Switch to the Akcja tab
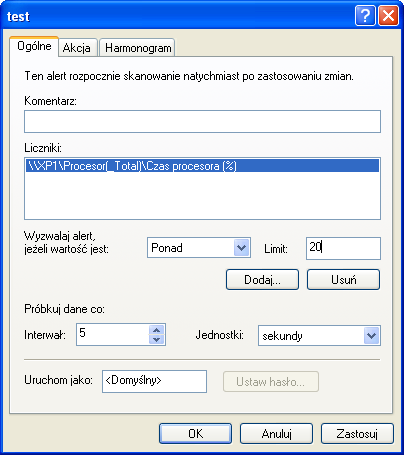 tap(78, 48)
